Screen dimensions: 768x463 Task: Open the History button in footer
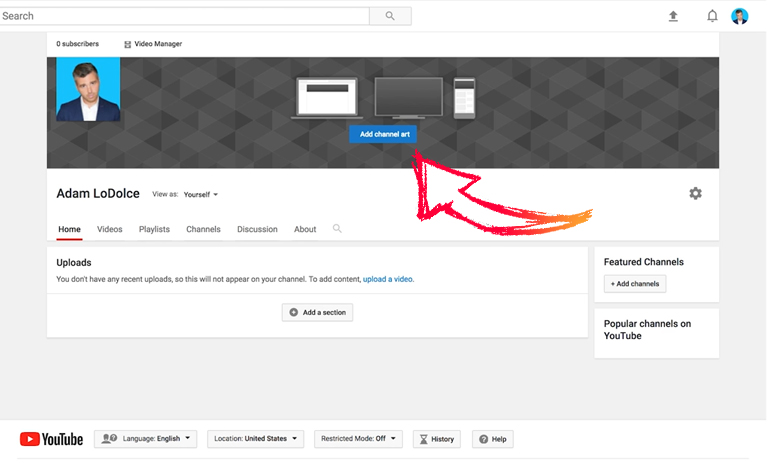point(437,439)
